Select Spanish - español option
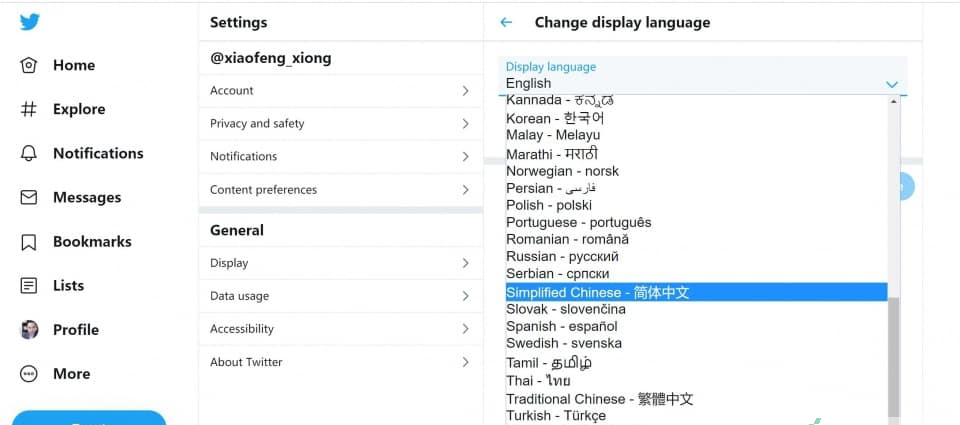The width and height of the screenshot is (960, 425). (x=561, y=326)
